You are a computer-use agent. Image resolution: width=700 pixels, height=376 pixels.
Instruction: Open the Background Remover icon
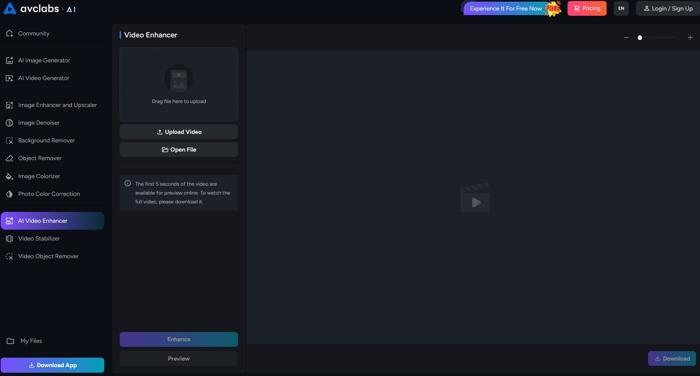[x=9, y=141]
